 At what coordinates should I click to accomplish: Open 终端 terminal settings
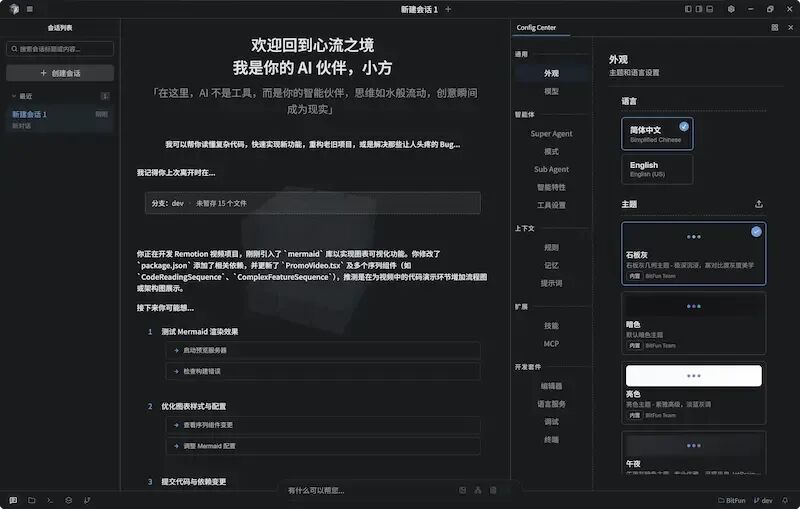(552, 440)
